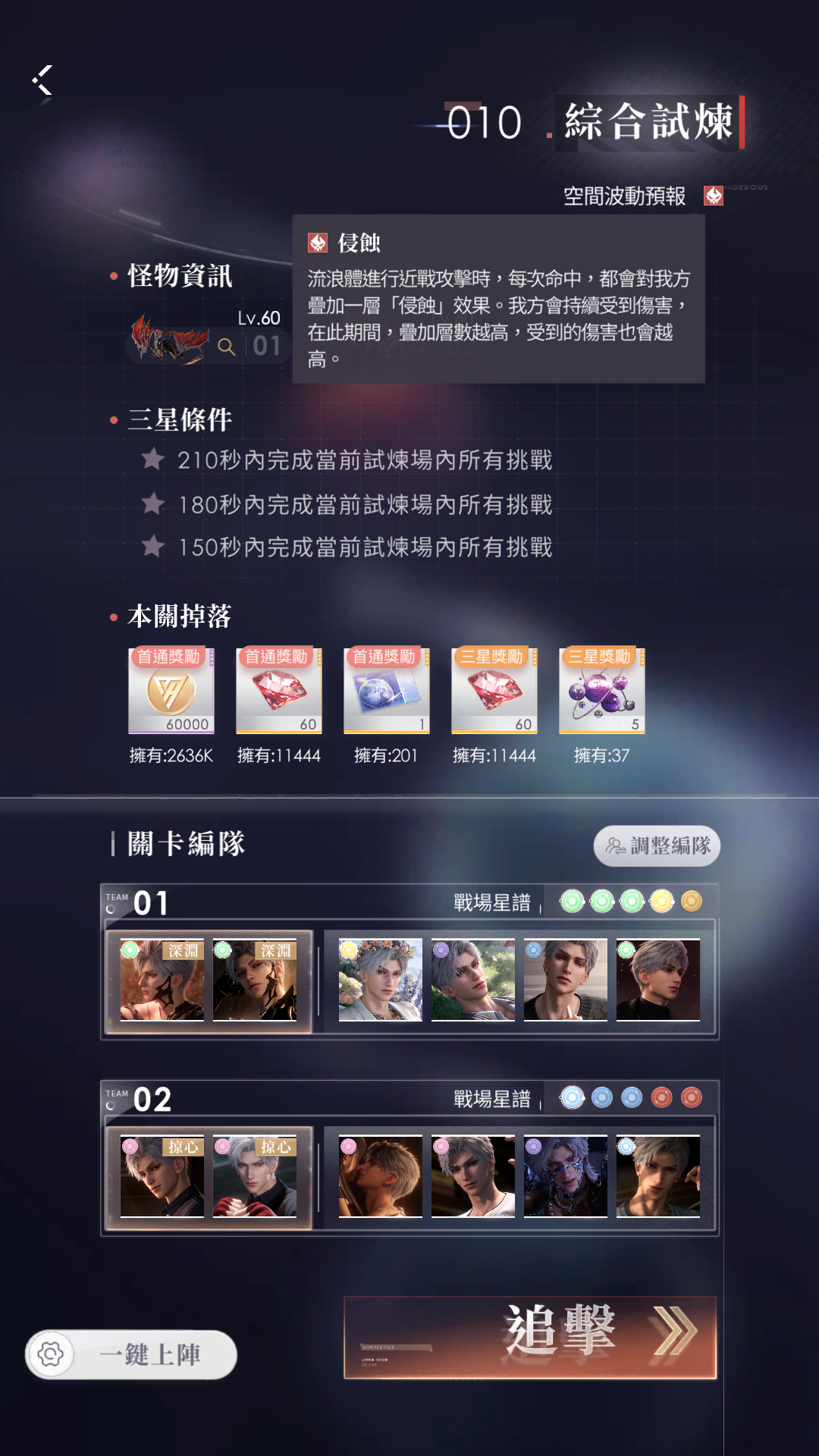Tap the 調整編隊 button
The height and width of the screenshot is (1456, 819).
point(657,846)
